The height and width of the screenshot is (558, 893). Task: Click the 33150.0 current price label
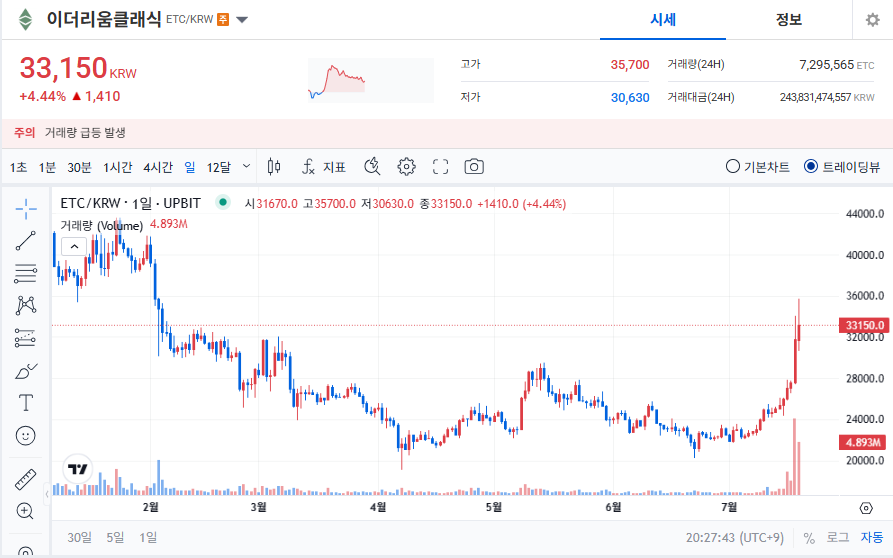(x=864, y=325)
